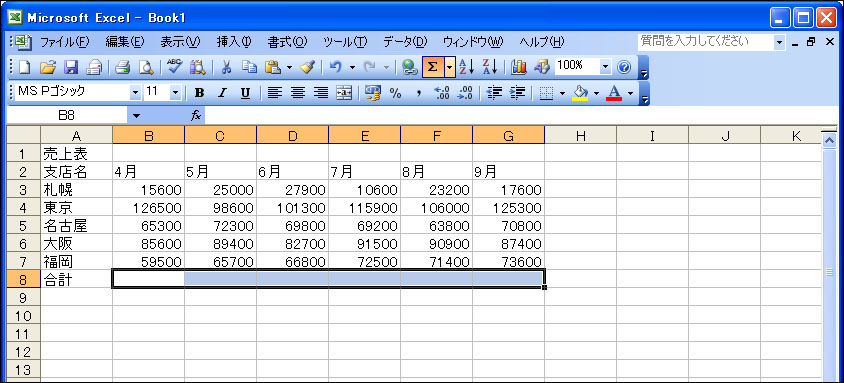
Task: Open the Undo history dropdown
Action: [x=352, y=67]
